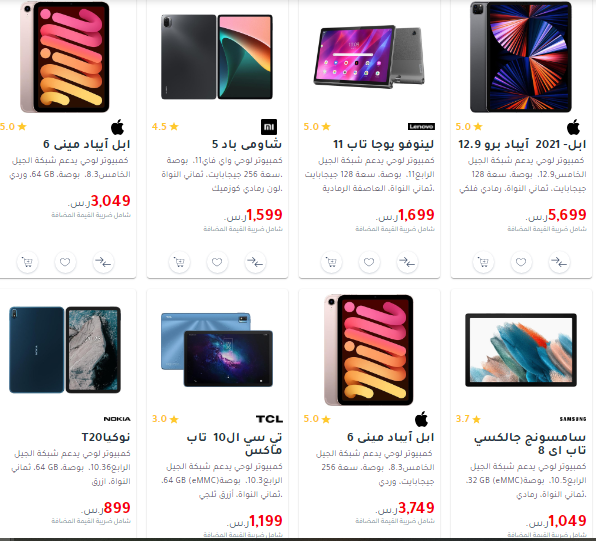
Task: Open Samsung Galaxy Tab A8 title link
Action: click(529, 444)
